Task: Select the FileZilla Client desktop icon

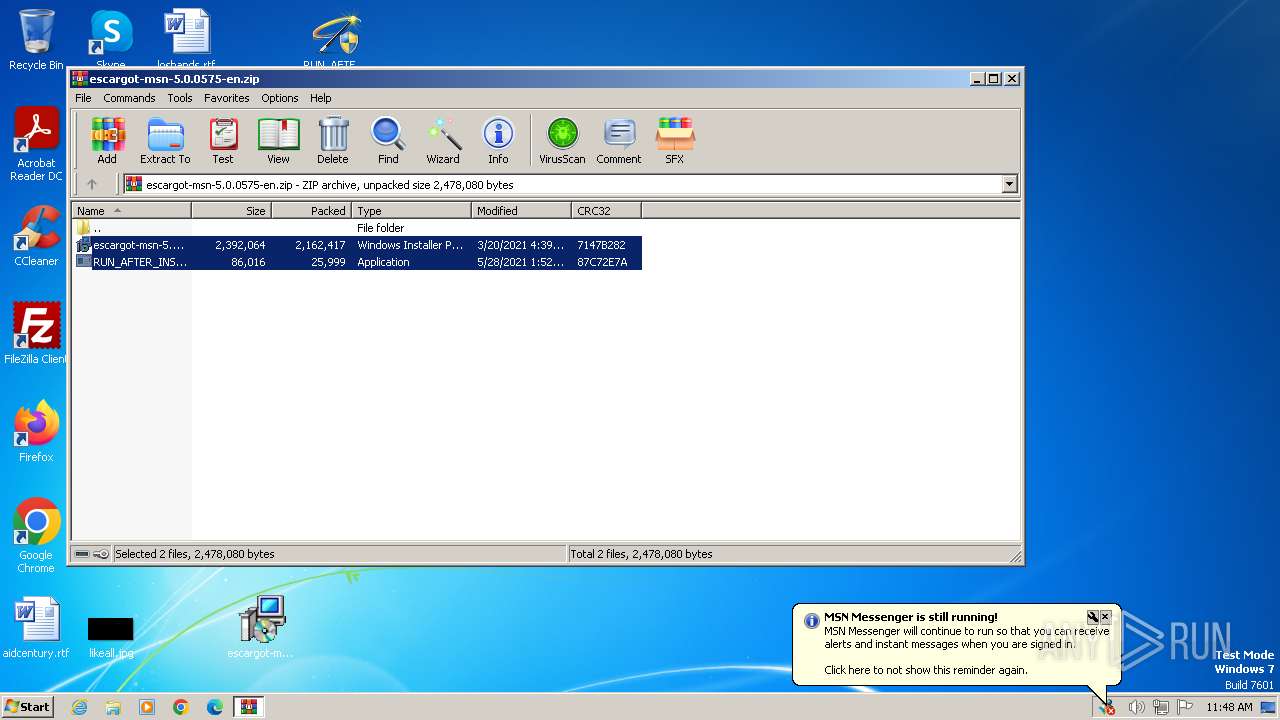Action: click(36, 334)
